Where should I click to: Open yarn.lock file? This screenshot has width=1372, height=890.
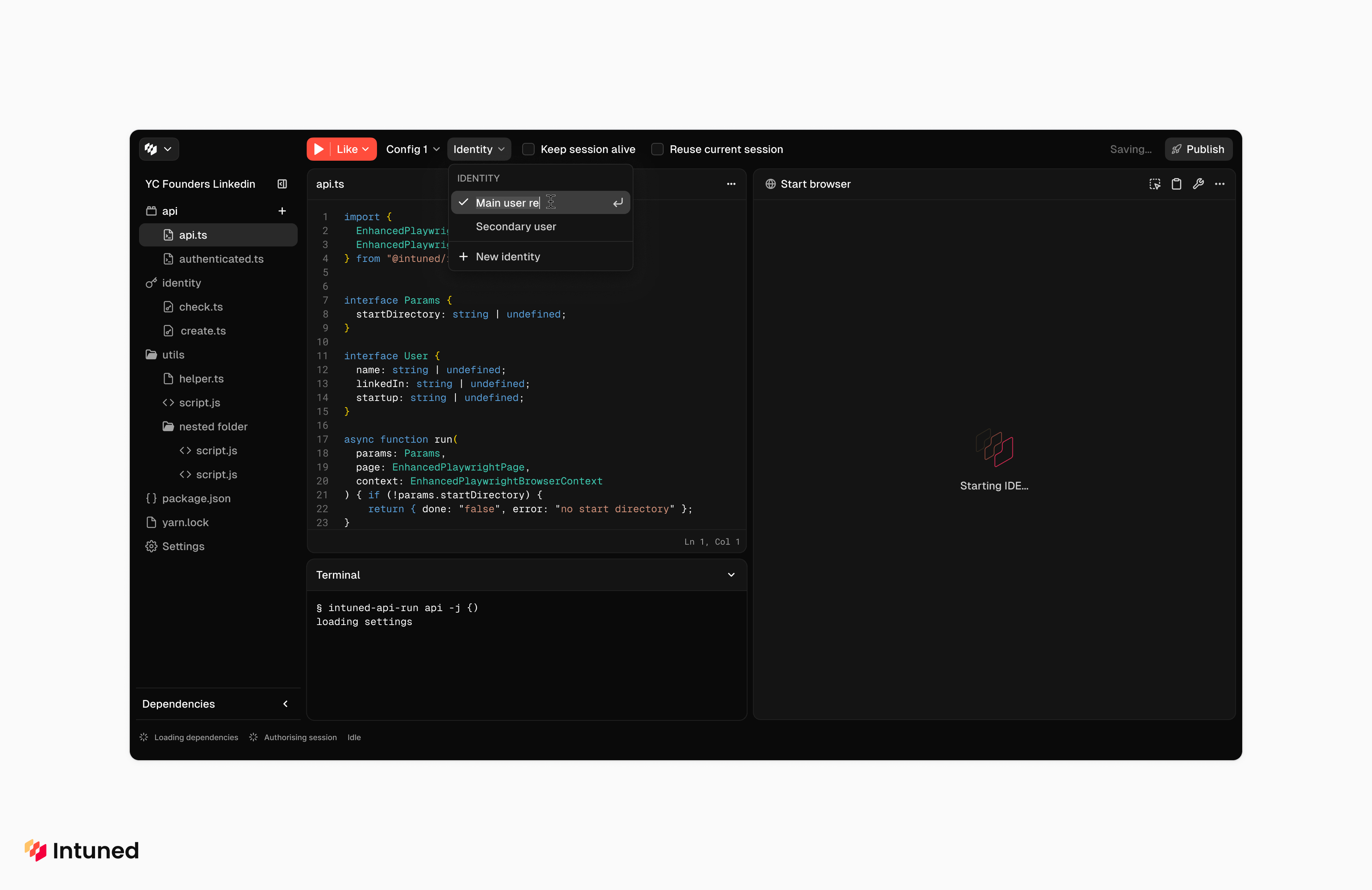pyautogui.click(x=218, y=522)
